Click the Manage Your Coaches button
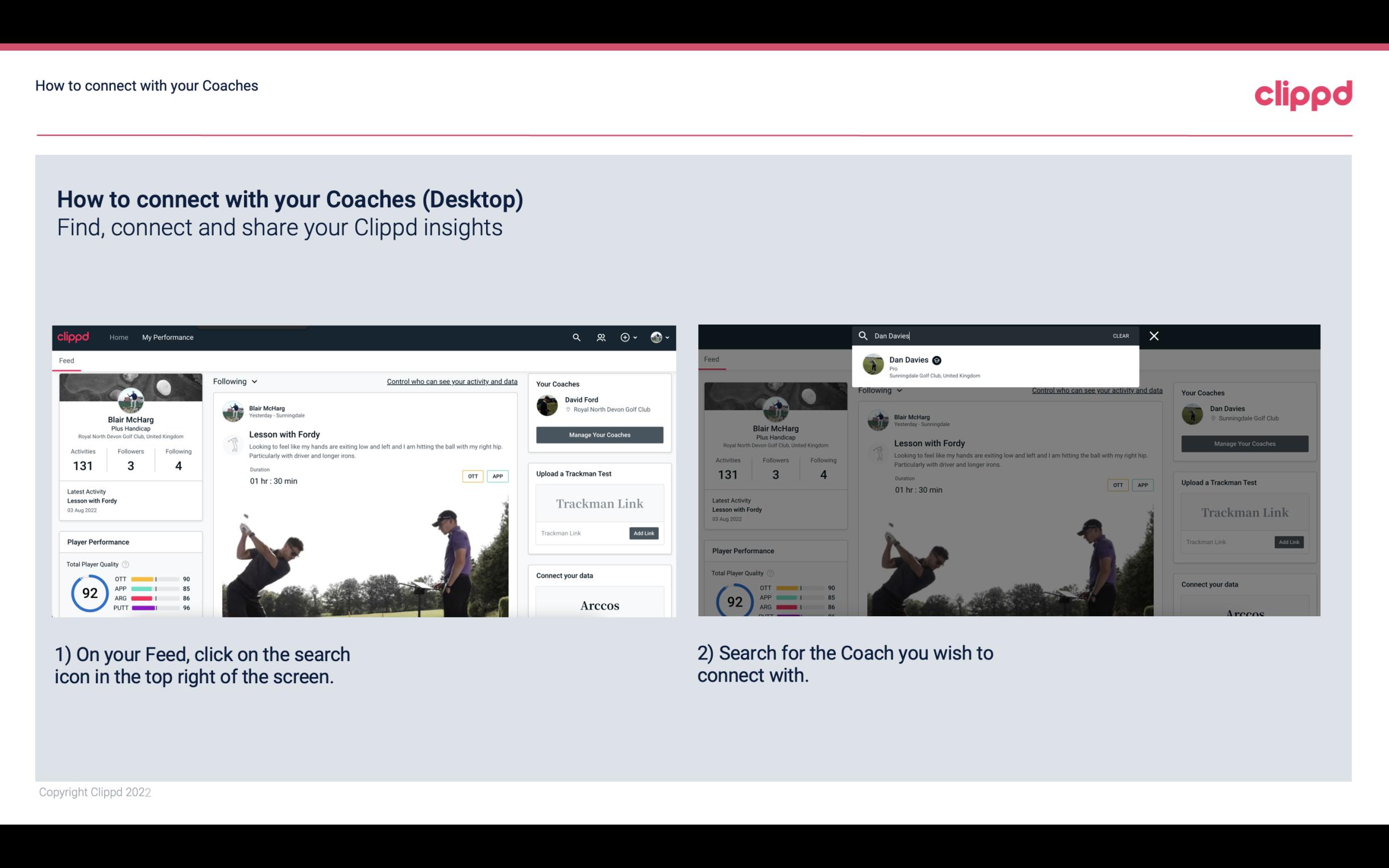The width and height of the screenshot is (1389, 868). [599, 434]
